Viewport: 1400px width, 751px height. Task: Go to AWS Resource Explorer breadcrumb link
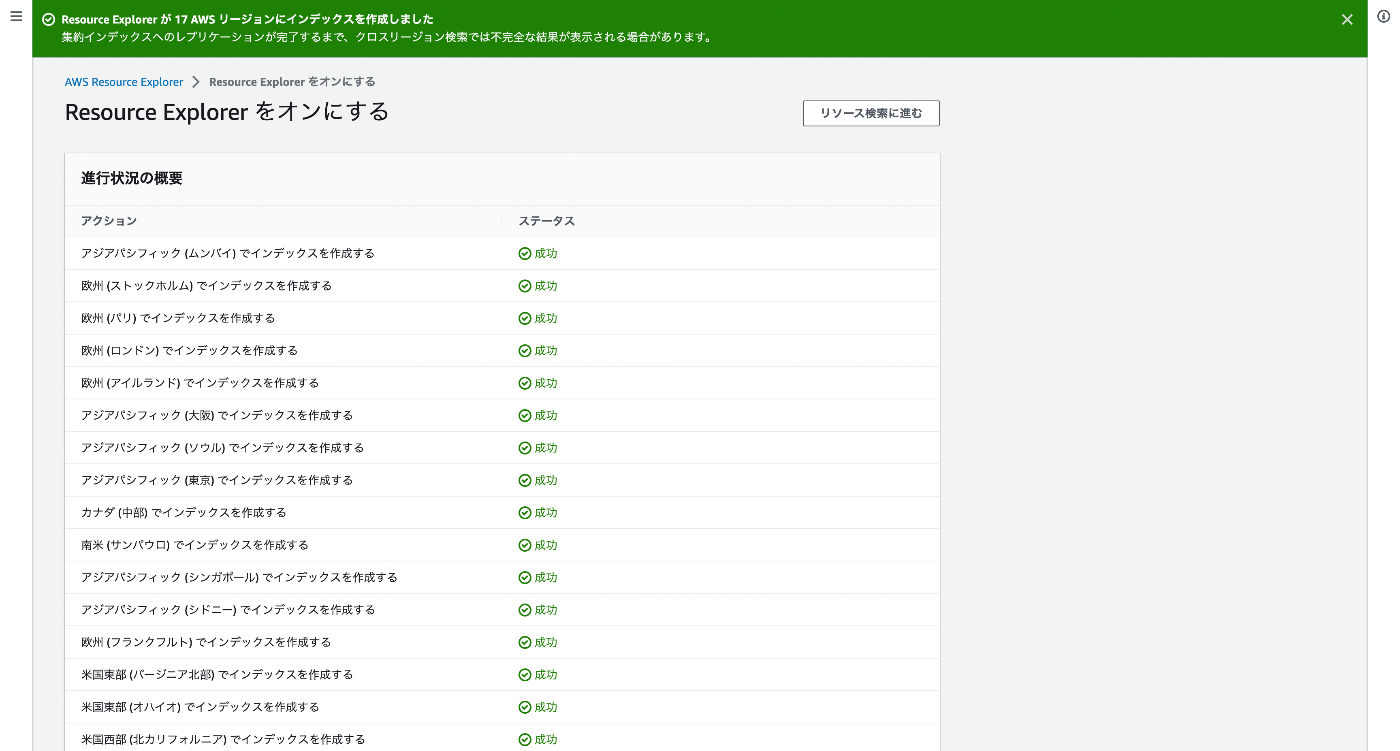click(124, 82)
